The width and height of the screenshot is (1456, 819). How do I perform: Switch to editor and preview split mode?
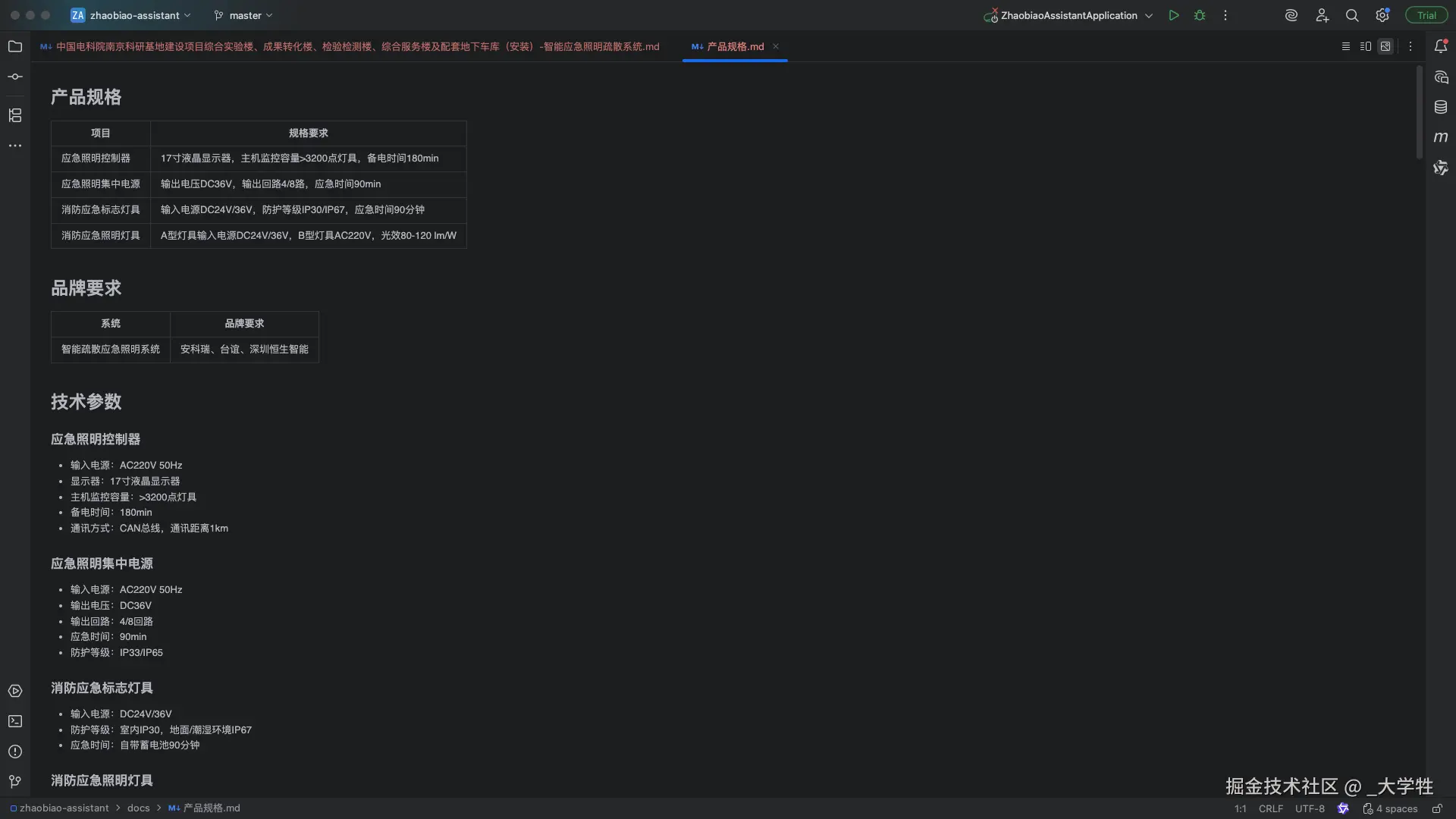1366,46
